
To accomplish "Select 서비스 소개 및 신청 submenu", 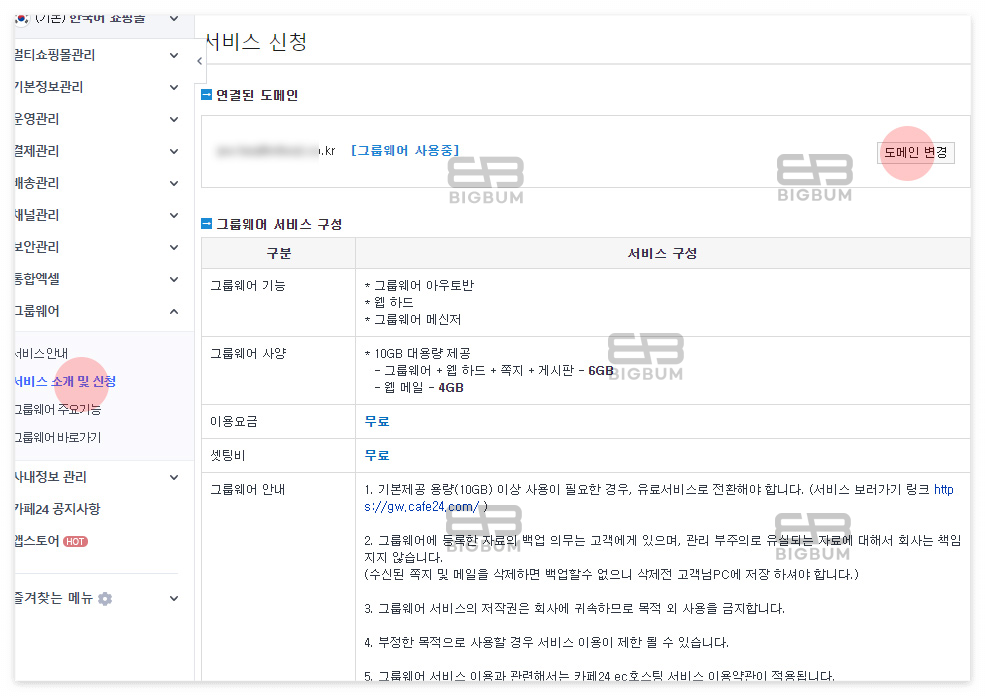I will (65, 382).
